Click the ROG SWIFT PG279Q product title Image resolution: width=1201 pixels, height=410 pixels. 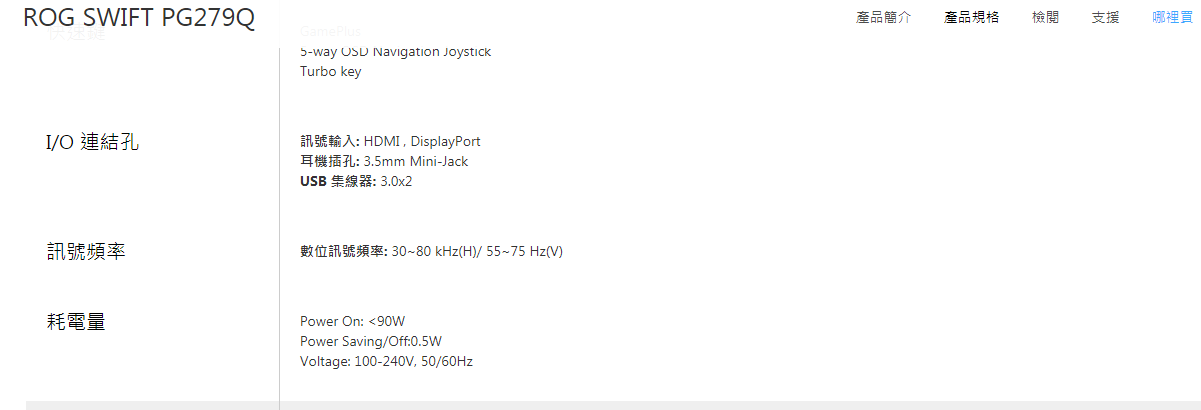(138, 18)
